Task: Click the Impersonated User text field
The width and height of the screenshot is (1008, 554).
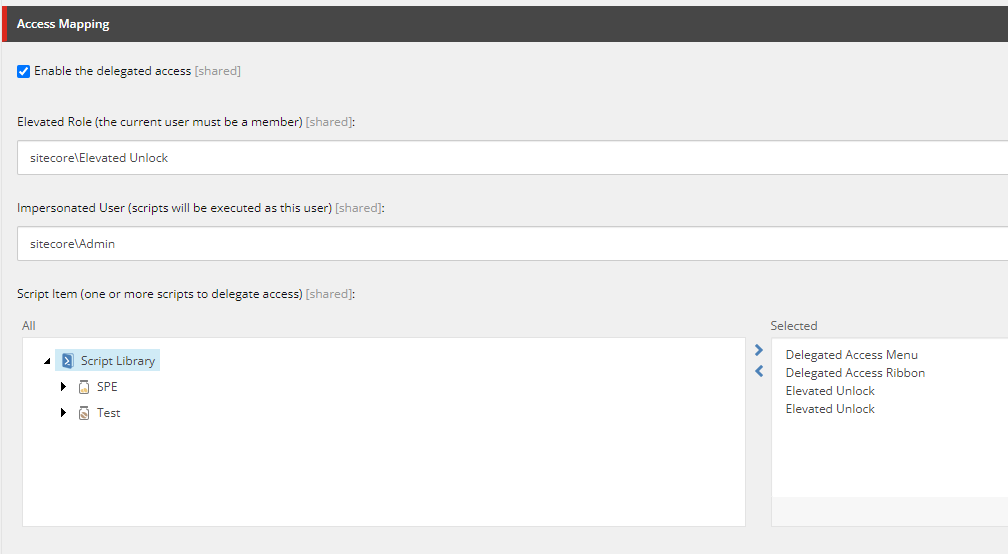Action: [500, 244]
